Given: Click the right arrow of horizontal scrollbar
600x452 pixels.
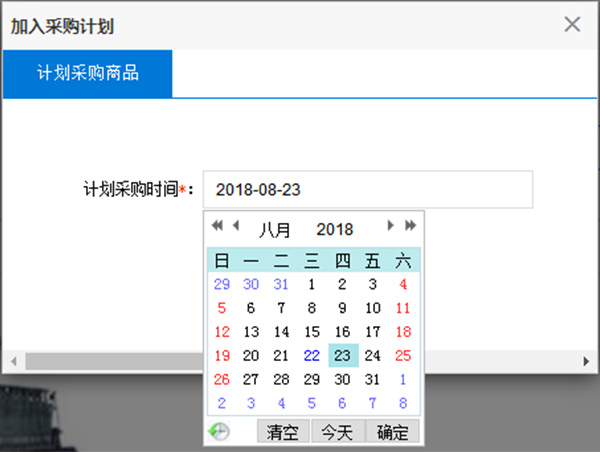Looking at the screenshot, I should tap(587, 360).
